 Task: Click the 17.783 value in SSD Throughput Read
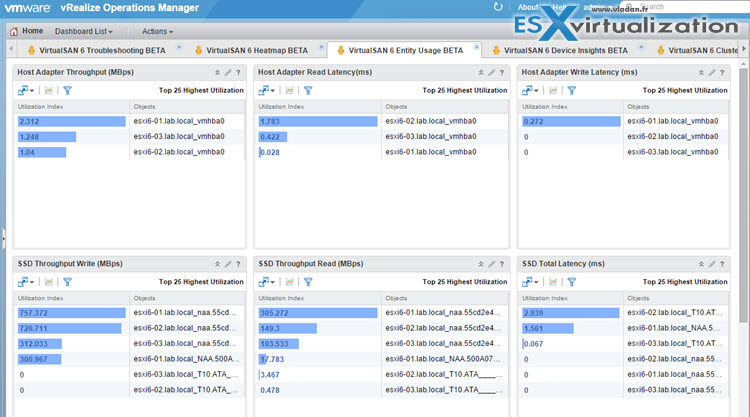pyautogui.click(x=272, y=359)
